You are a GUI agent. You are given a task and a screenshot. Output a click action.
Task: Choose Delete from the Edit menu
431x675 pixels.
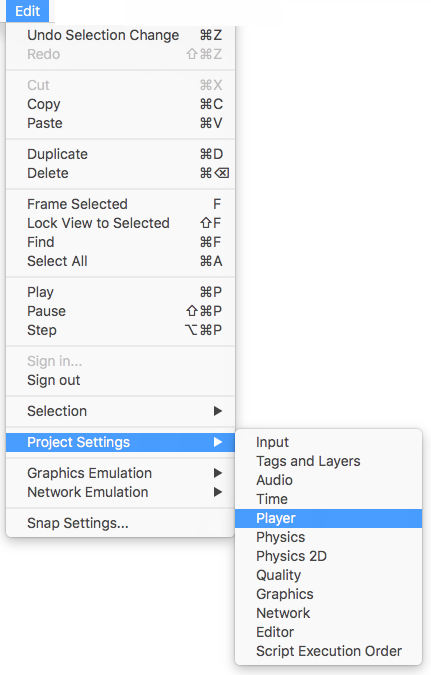coord(121,173)
